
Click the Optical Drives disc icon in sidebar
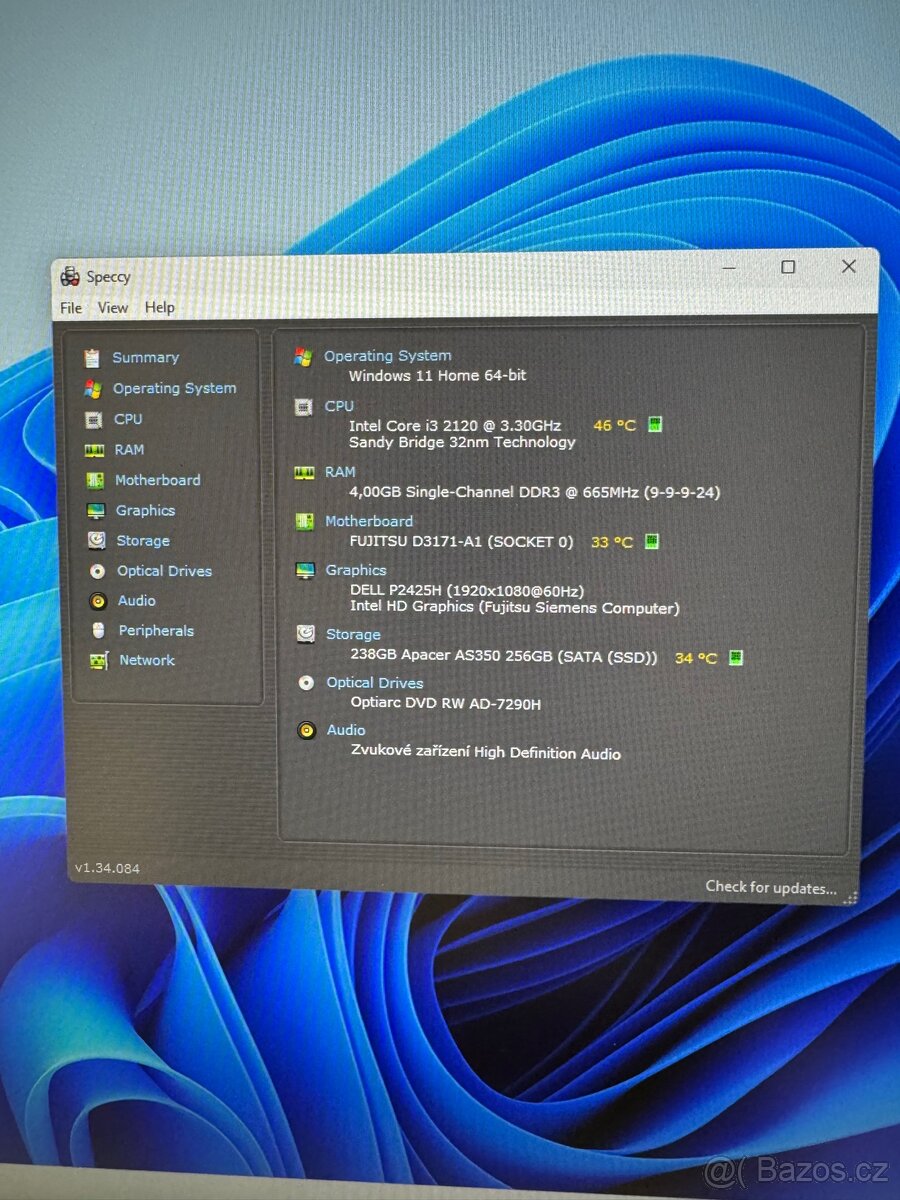[97, 572]
